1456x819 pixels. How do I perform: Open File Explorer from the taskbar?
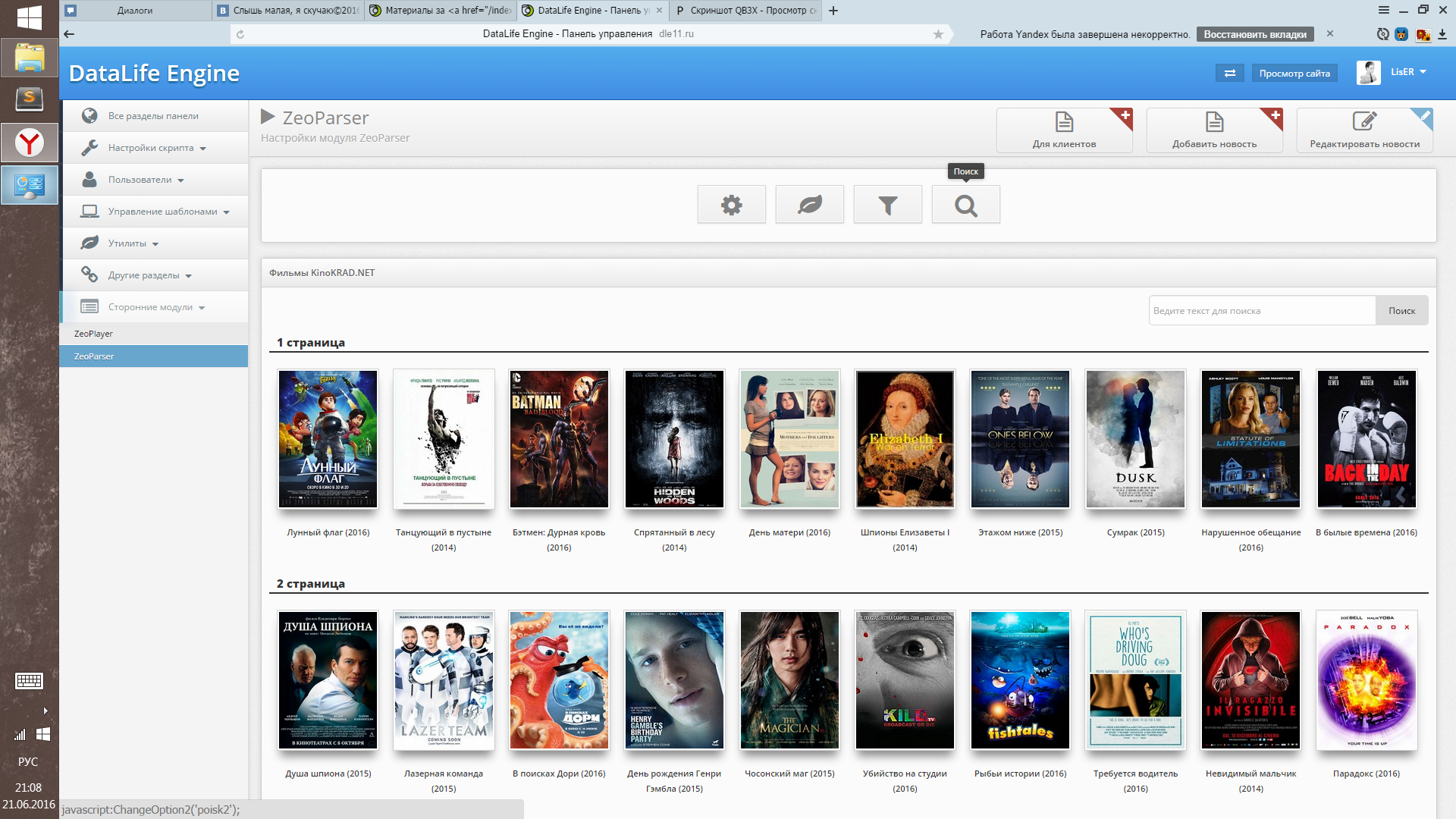[x=29, y=58]
